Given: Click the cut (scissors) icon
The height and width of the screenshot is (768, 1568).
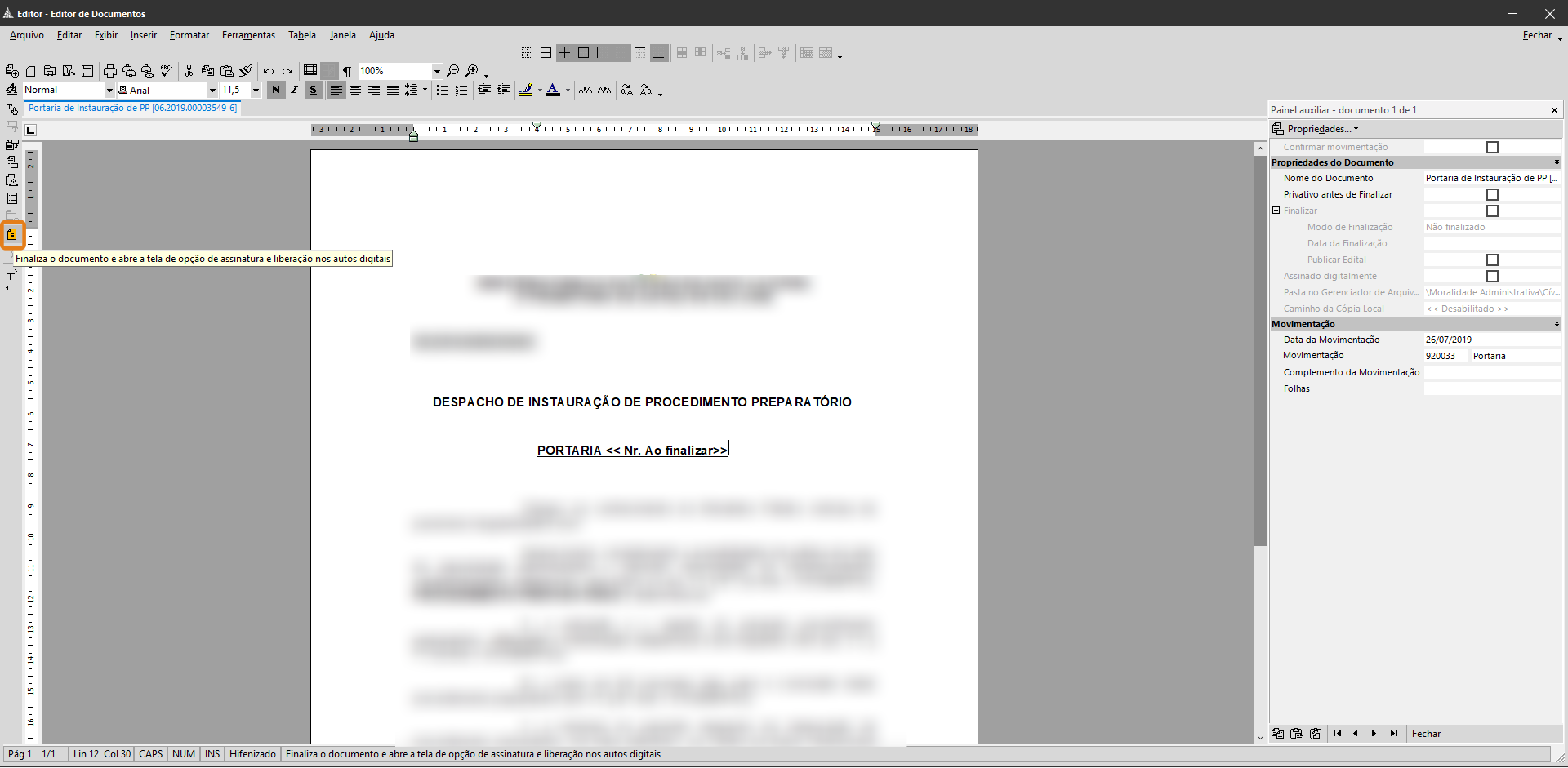Looking at the screenshot, I should coord(189,70).
